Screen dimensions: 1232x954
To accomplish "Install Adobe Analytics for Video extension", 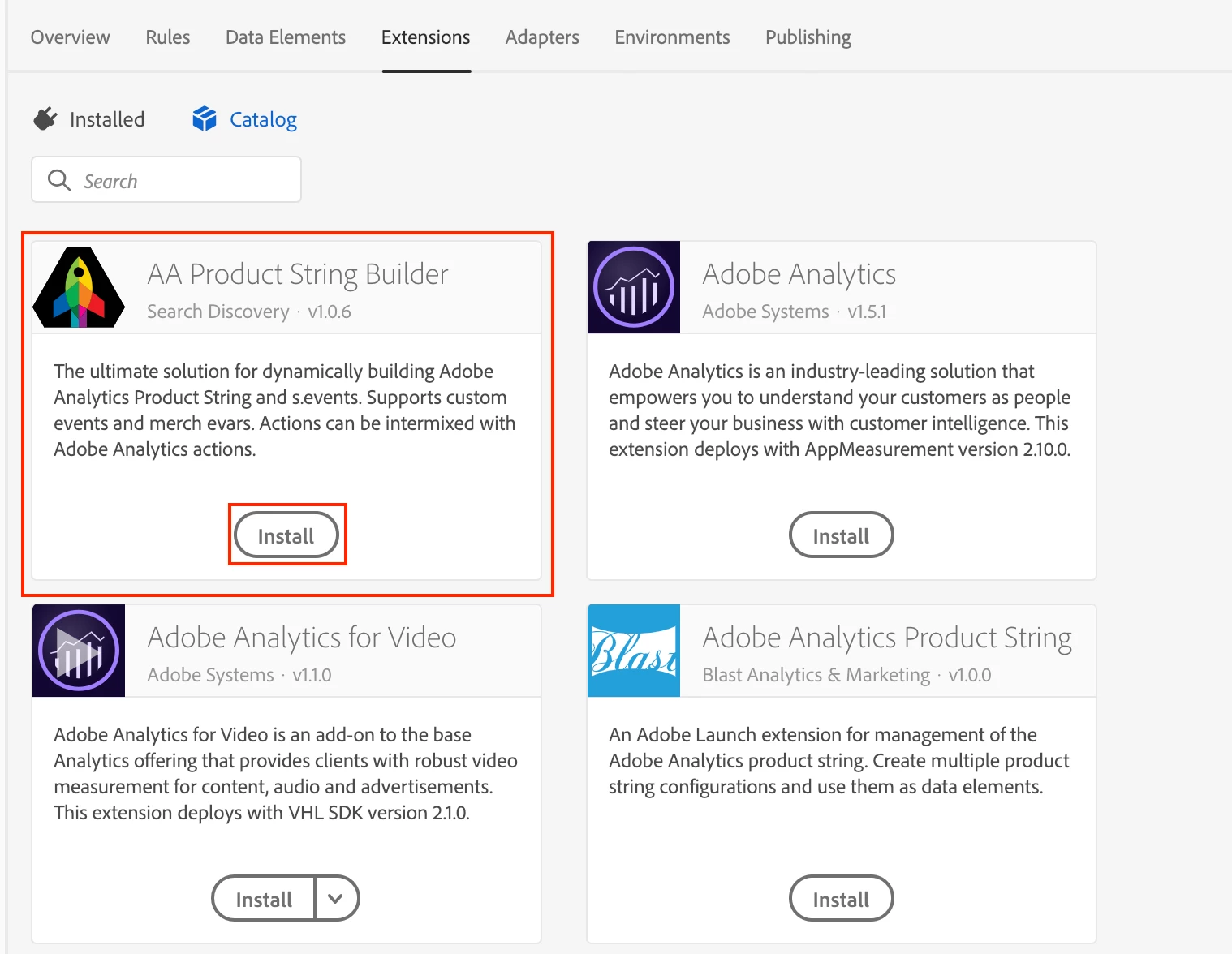I will [264, 899].
